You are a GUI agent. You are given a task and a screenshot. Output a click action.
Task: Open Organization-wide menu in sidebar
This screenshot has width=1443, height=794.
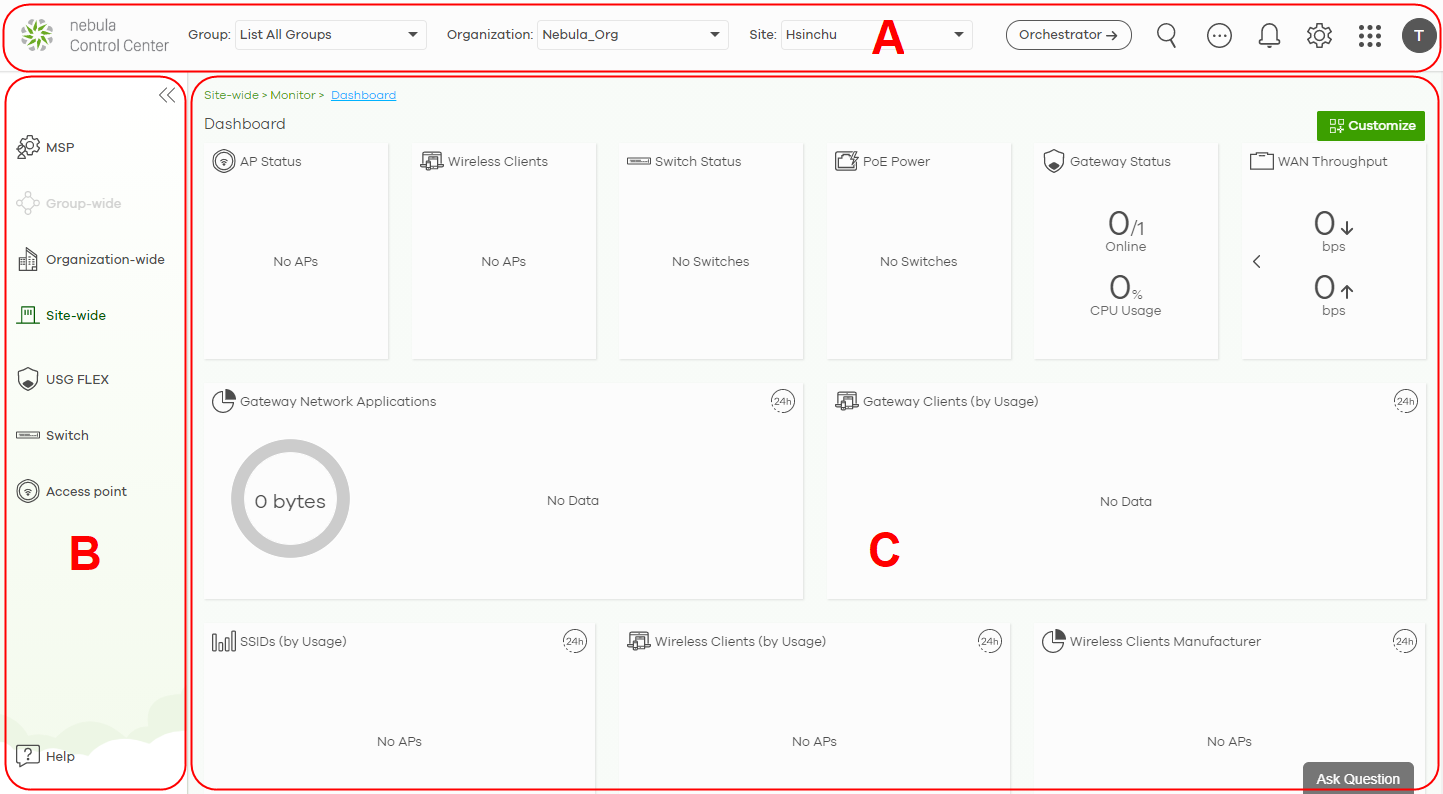(x=104, y=260)
